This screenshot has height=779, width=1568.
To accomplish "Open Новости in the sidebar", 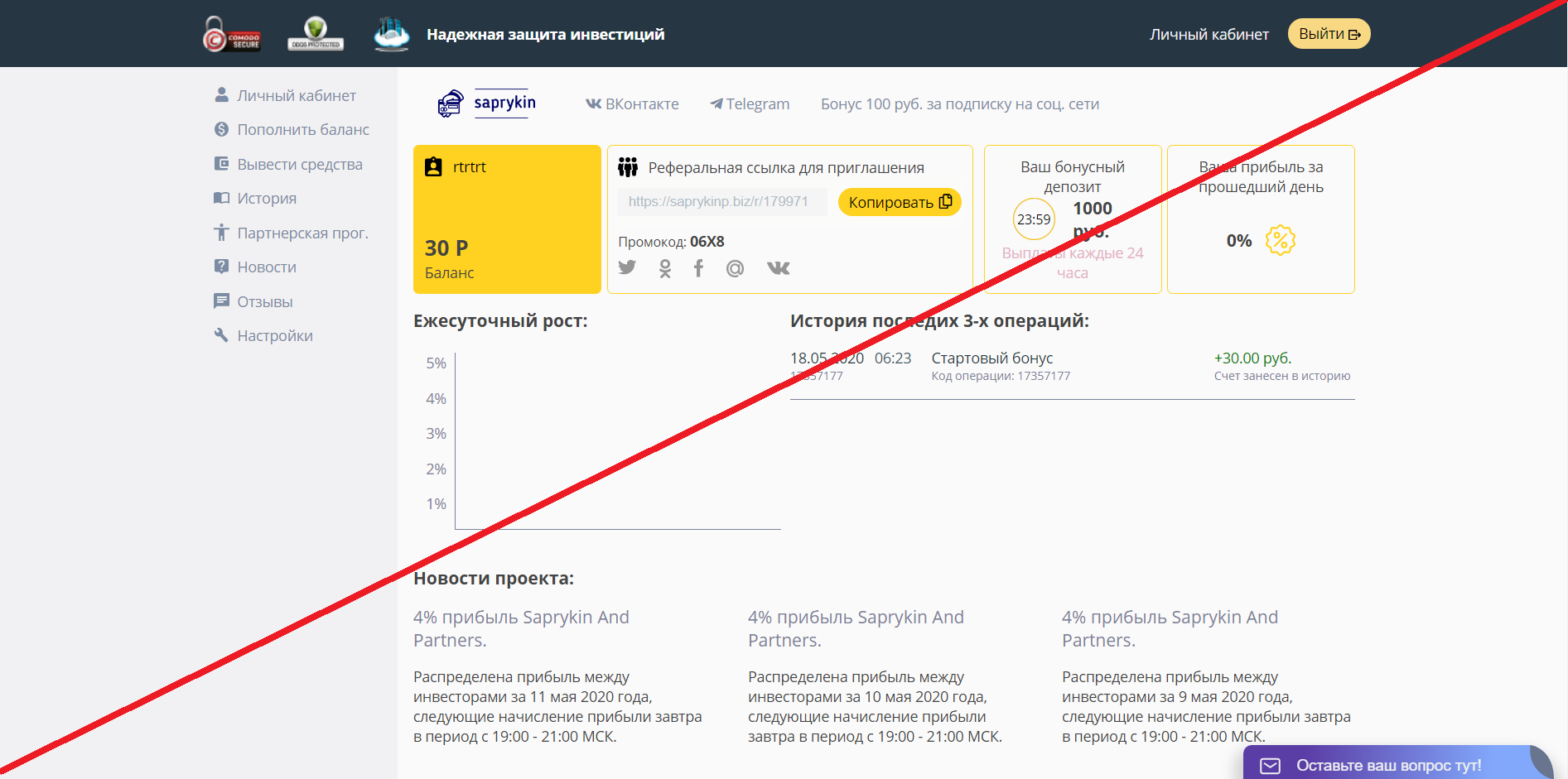I will (x=256, y=267).
